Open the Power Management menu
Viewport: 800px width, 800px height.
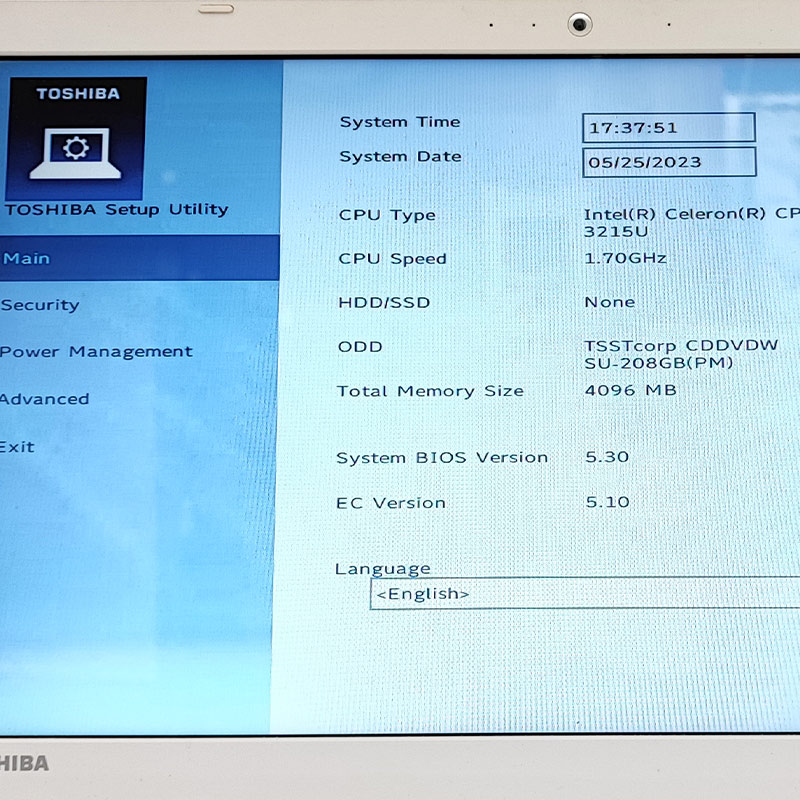pyautogui.click(x=96, y=352)
